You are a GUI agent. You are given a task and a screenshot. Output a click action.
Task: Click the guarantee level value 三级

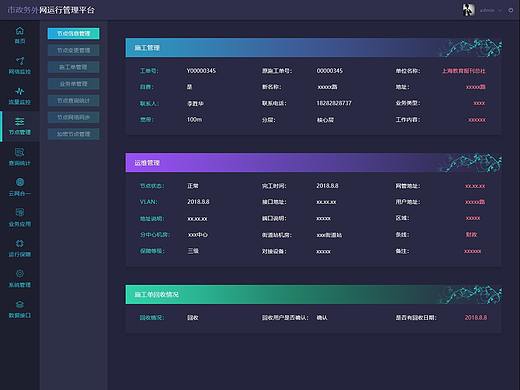tap(193, 251)
